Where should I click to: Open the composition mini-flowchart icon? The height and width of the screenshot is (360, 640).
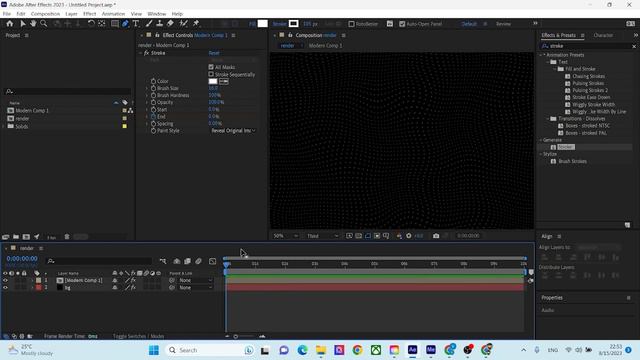pos(163,261)
